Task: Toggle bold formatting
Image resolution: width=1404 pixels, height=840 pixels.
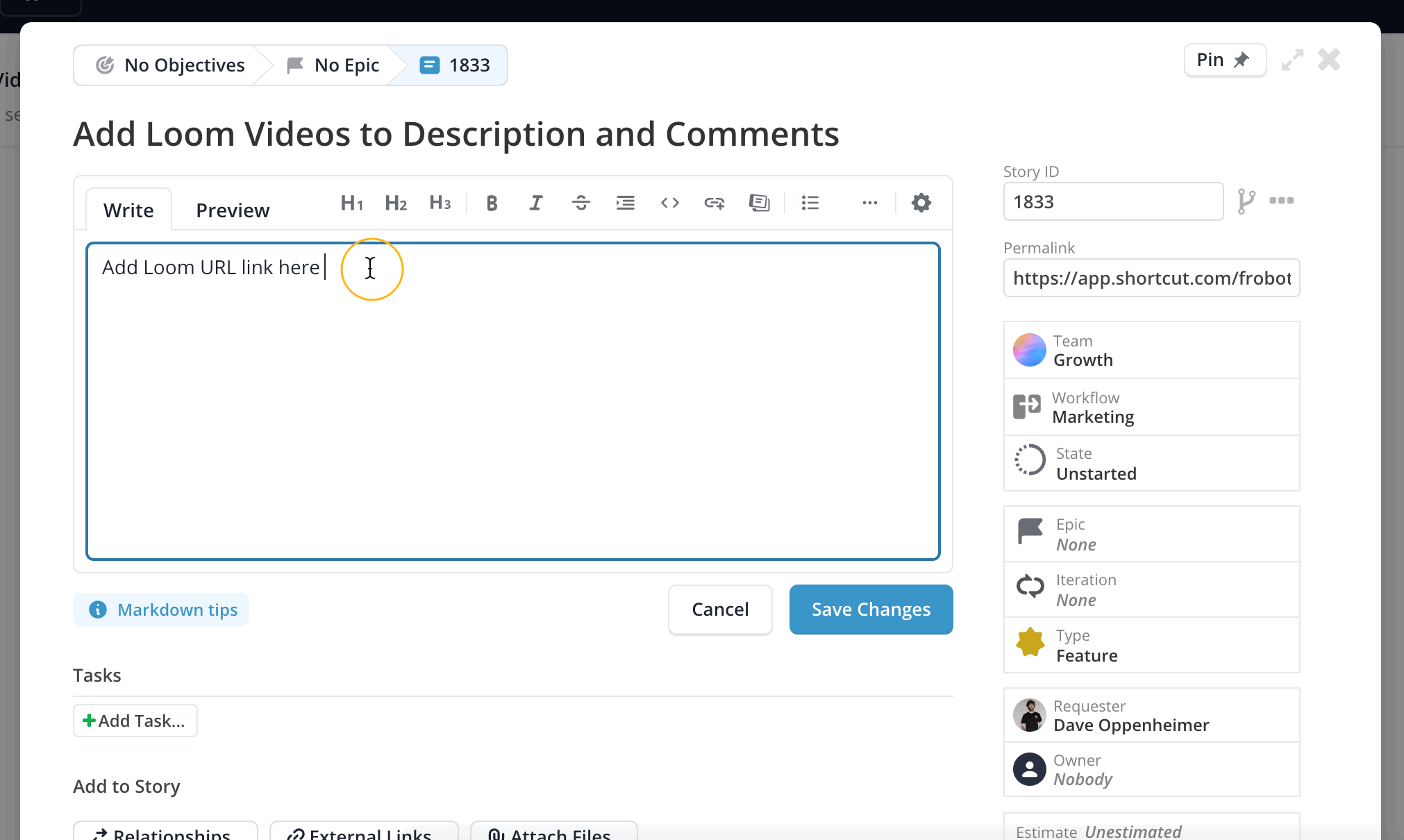Action: (492, 203)
